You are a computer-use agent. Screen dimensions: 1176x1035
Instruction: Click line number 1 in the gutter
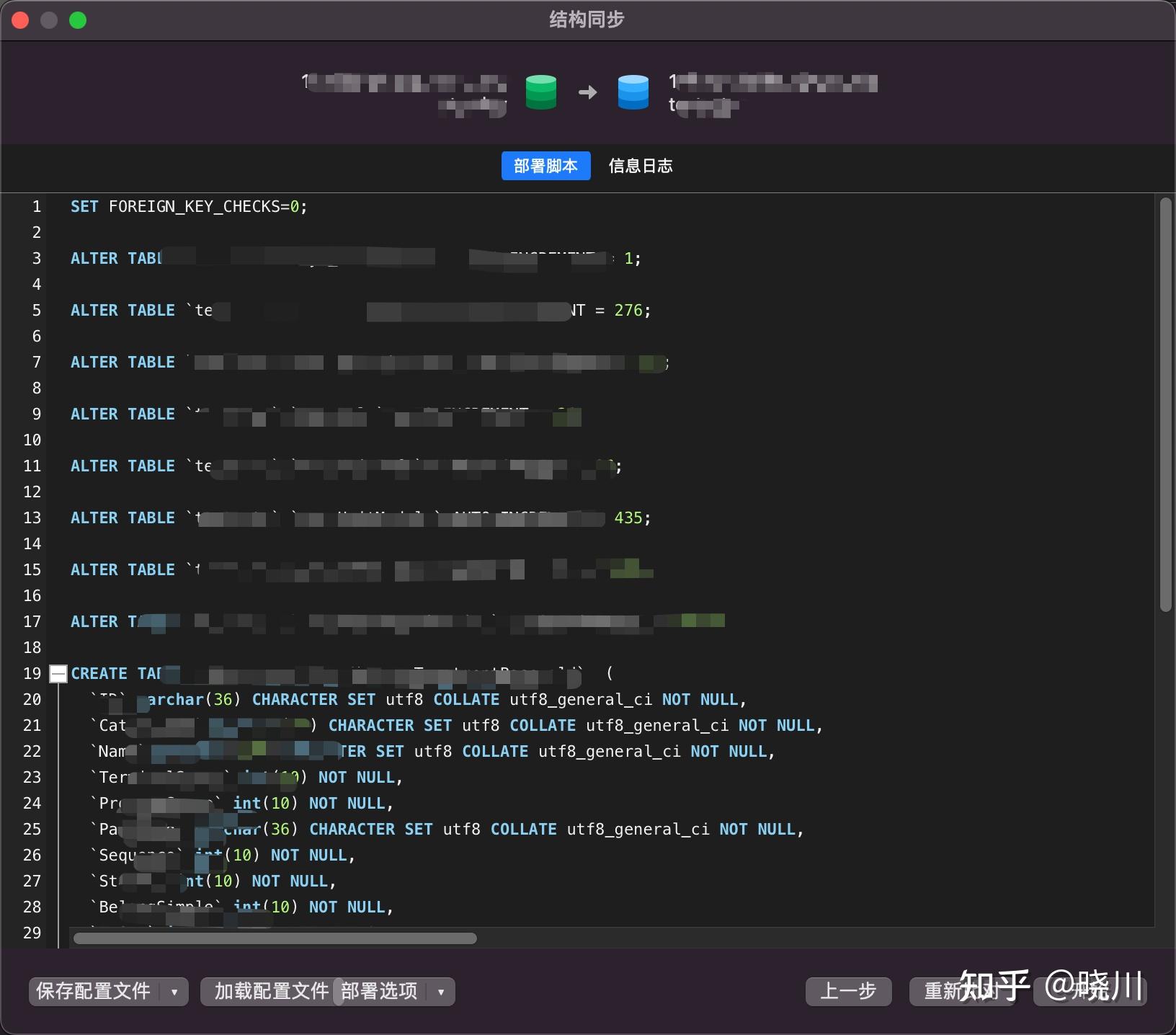click(36, 207)
